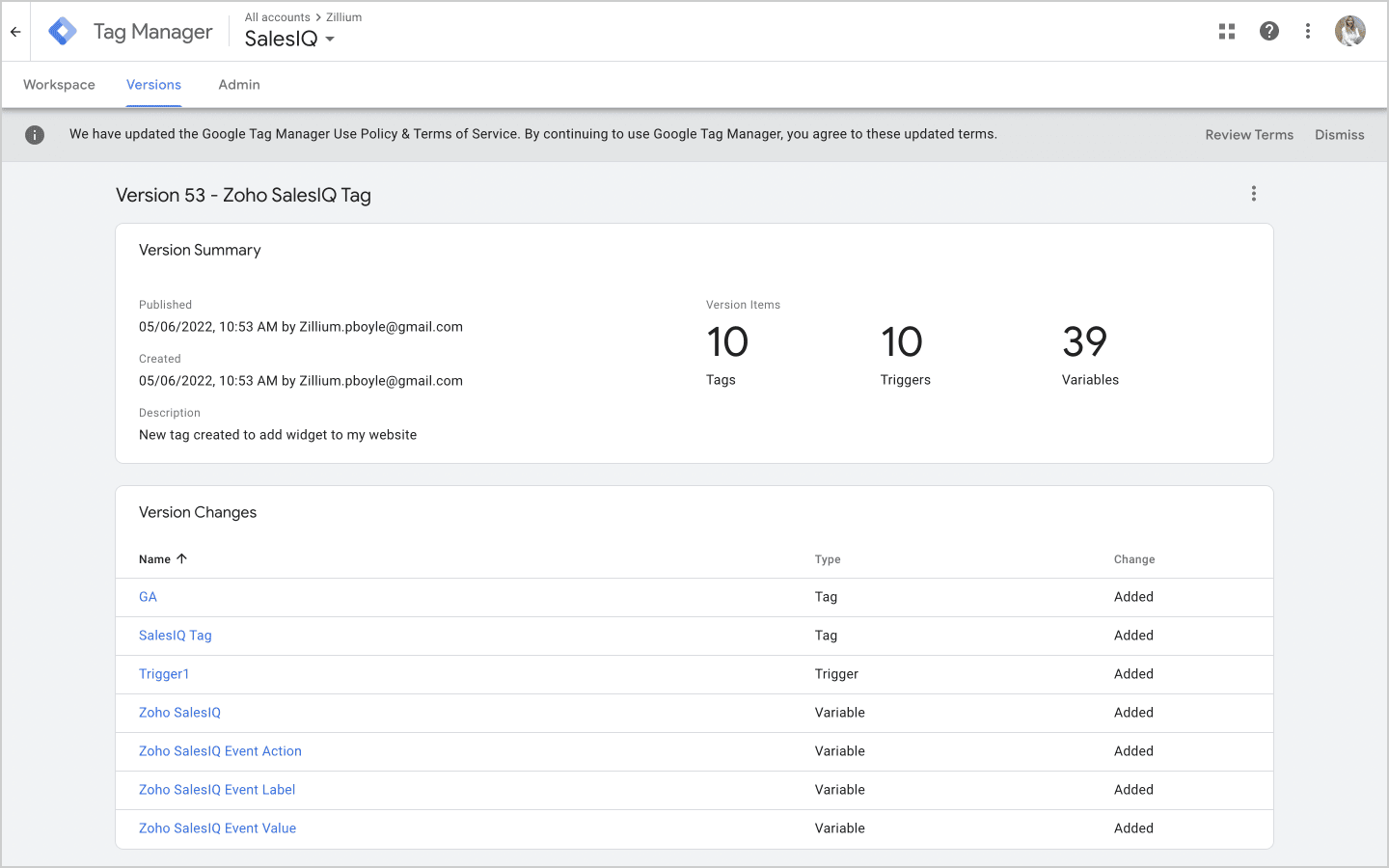1389x868 pixels.
Task: Click 'Tag' type cell in SalesIQ Tag row
Action: point(826,636)
